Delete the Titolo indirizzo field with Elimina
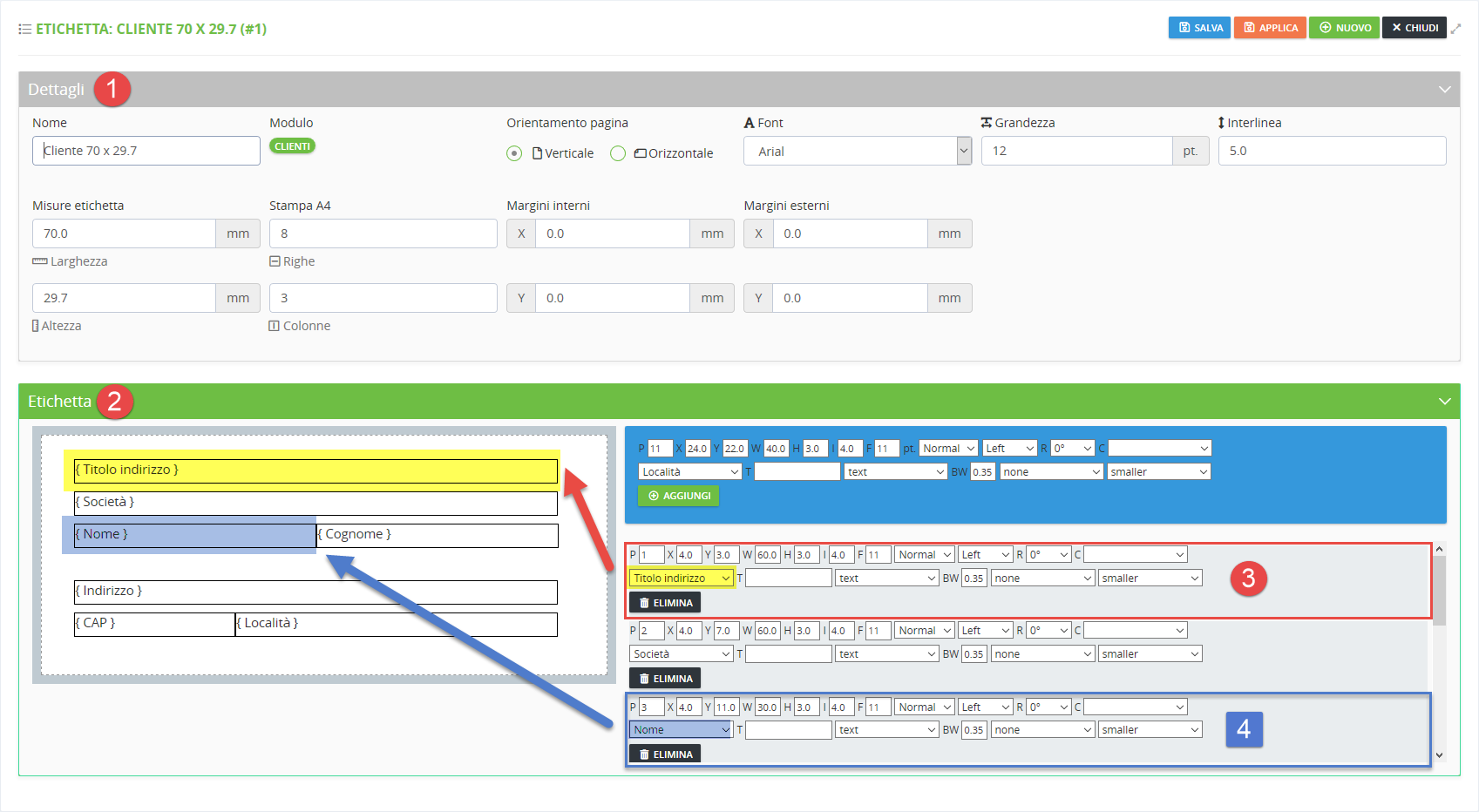 click(665, 603)
